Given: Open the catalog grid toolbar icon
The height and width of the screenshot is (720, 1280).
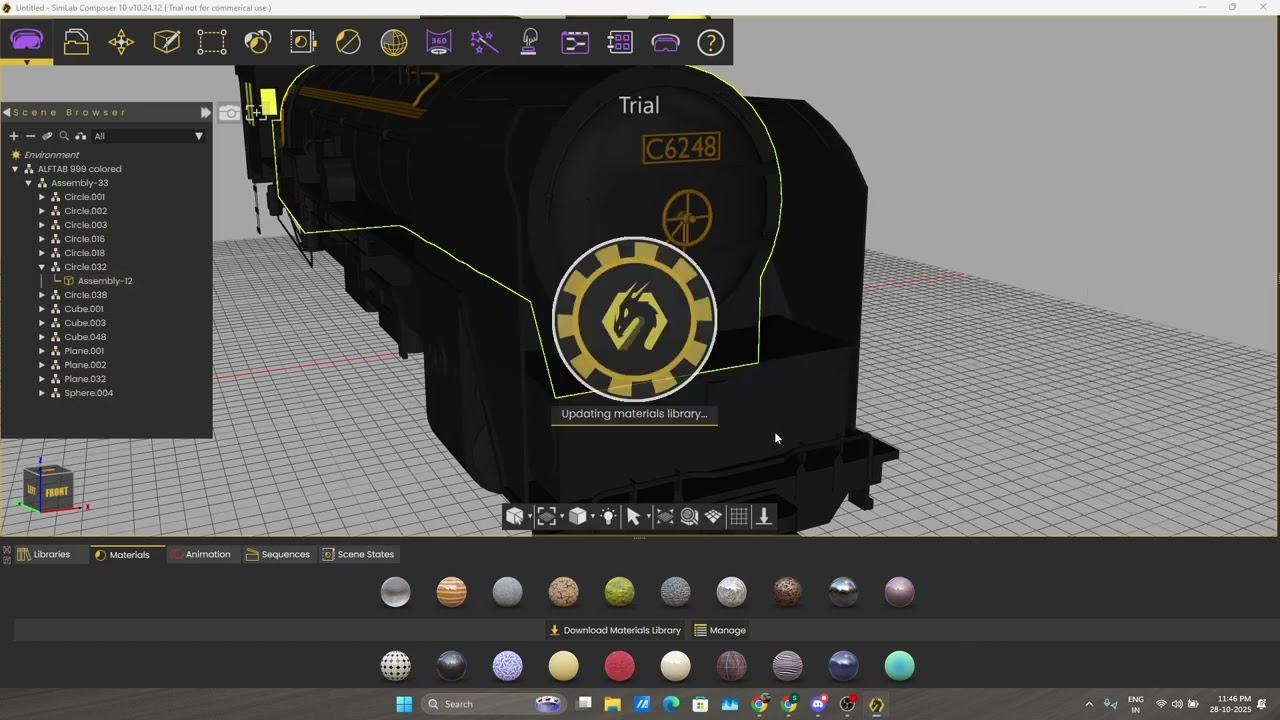Looking at the screenshot, I should [620, 42].
